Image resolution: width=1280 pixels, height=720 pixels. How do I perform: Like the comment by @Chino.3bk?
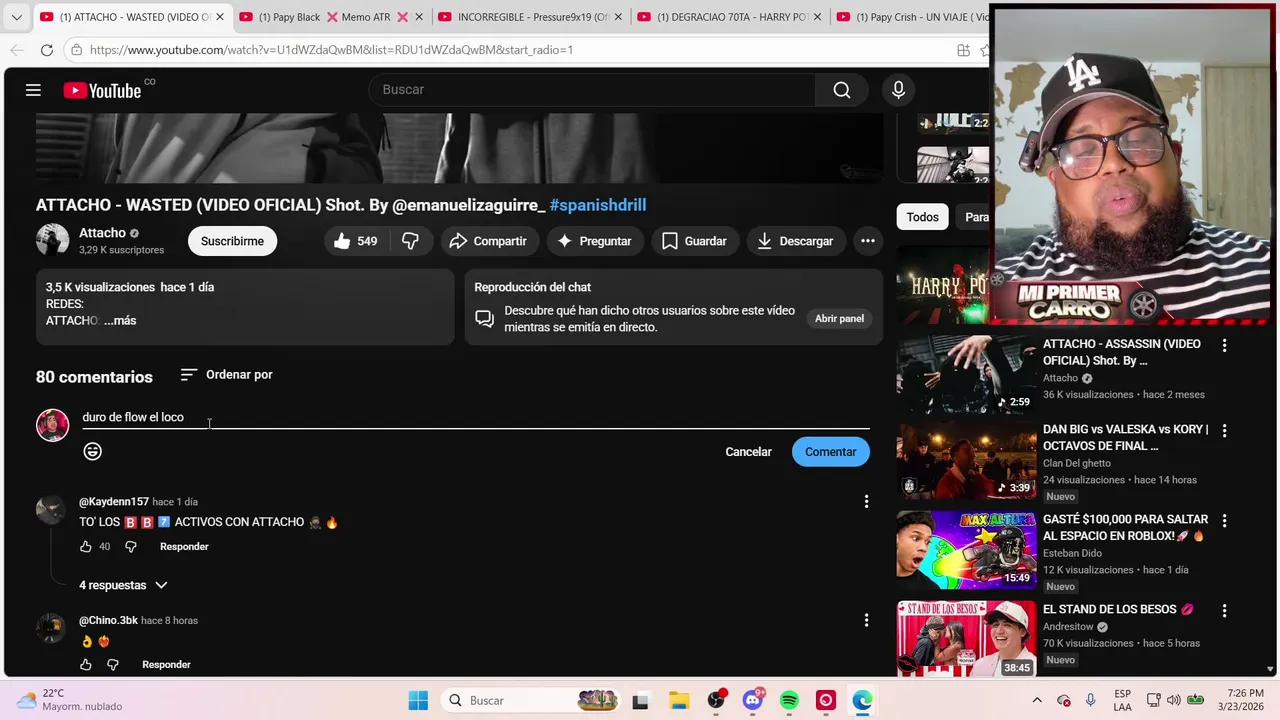click(x=86, y=665)
